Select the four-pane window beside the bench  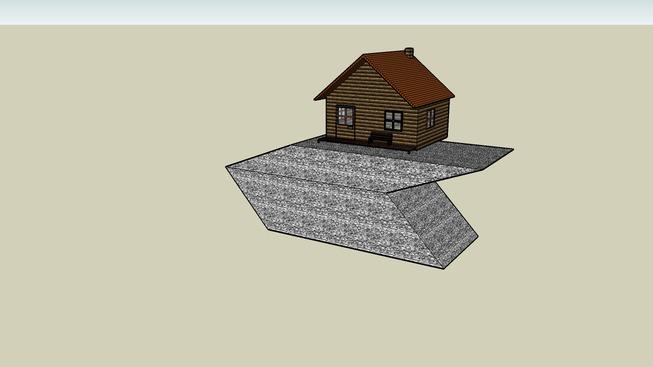pos(393,121)
